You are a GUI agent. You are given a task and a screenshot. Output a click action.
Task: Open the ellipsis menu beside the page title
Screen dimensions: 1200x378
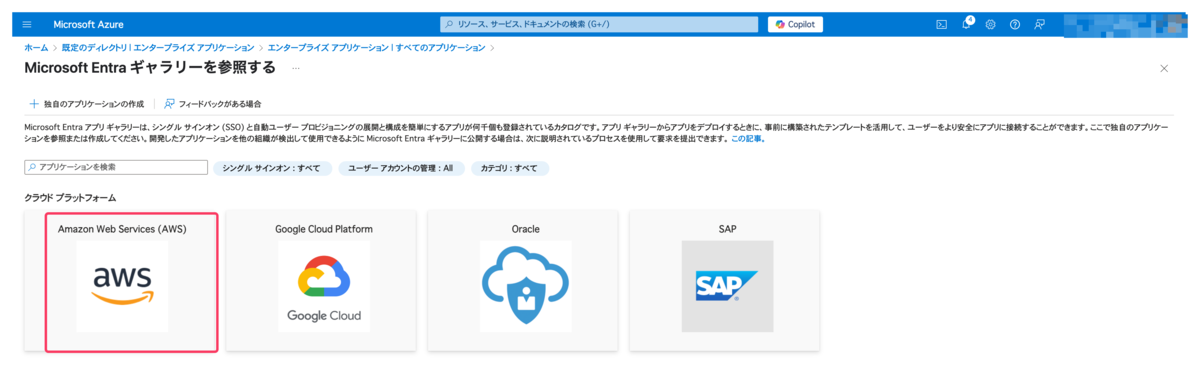click(296, 68)
